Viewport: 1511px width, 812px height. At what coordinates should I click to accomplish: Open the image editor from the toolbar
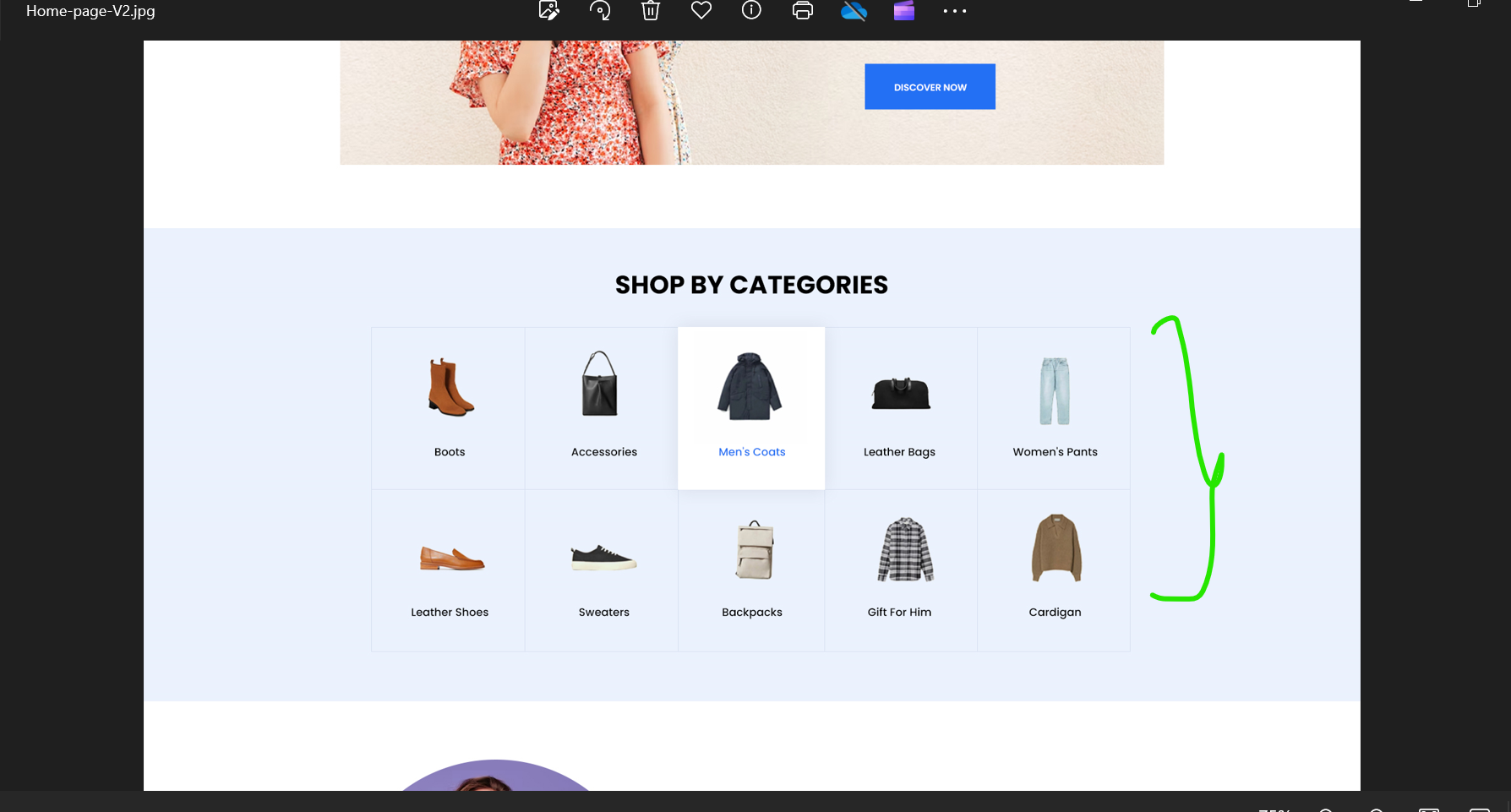point(549,10)
